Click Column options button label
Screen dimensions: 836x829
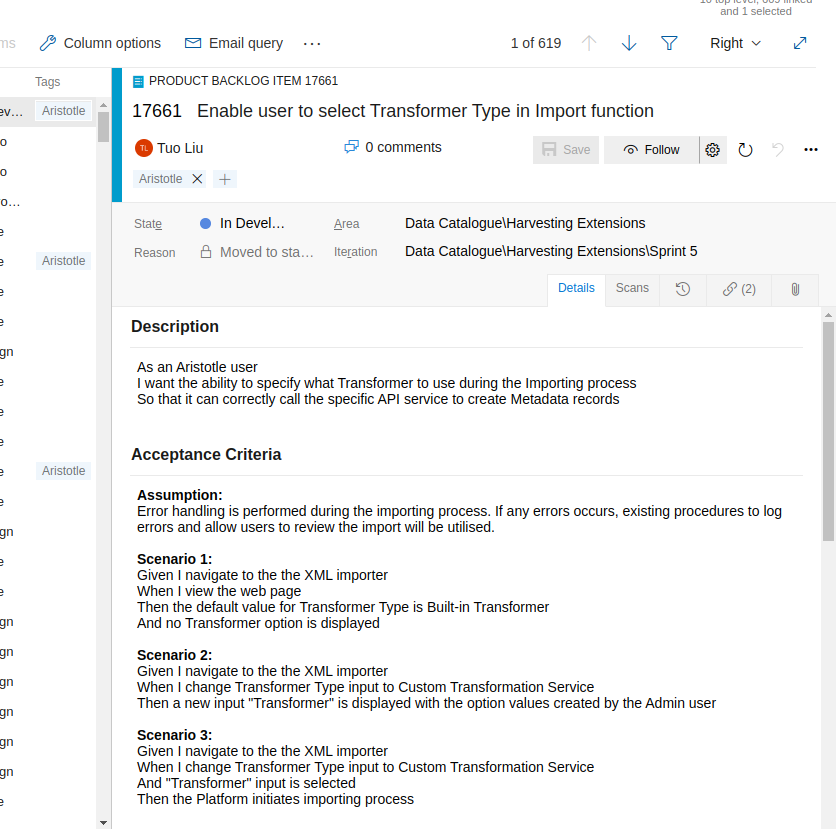112,43
